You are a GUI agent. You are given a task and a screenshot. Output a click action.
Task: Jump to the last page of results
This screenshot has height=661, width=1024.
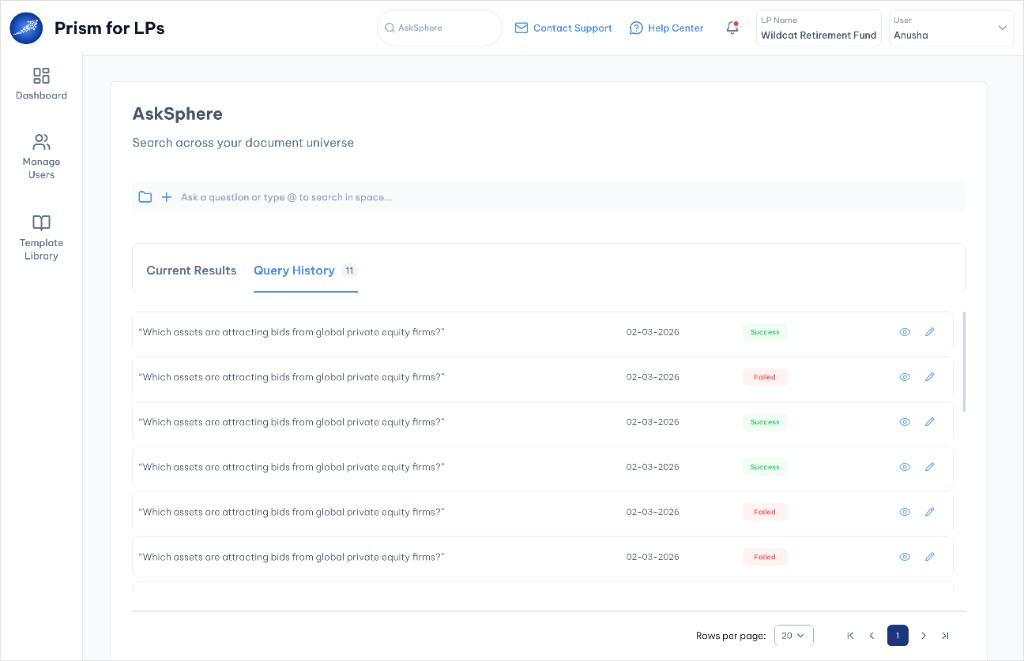pyautogui.click(x=945, y=636)
